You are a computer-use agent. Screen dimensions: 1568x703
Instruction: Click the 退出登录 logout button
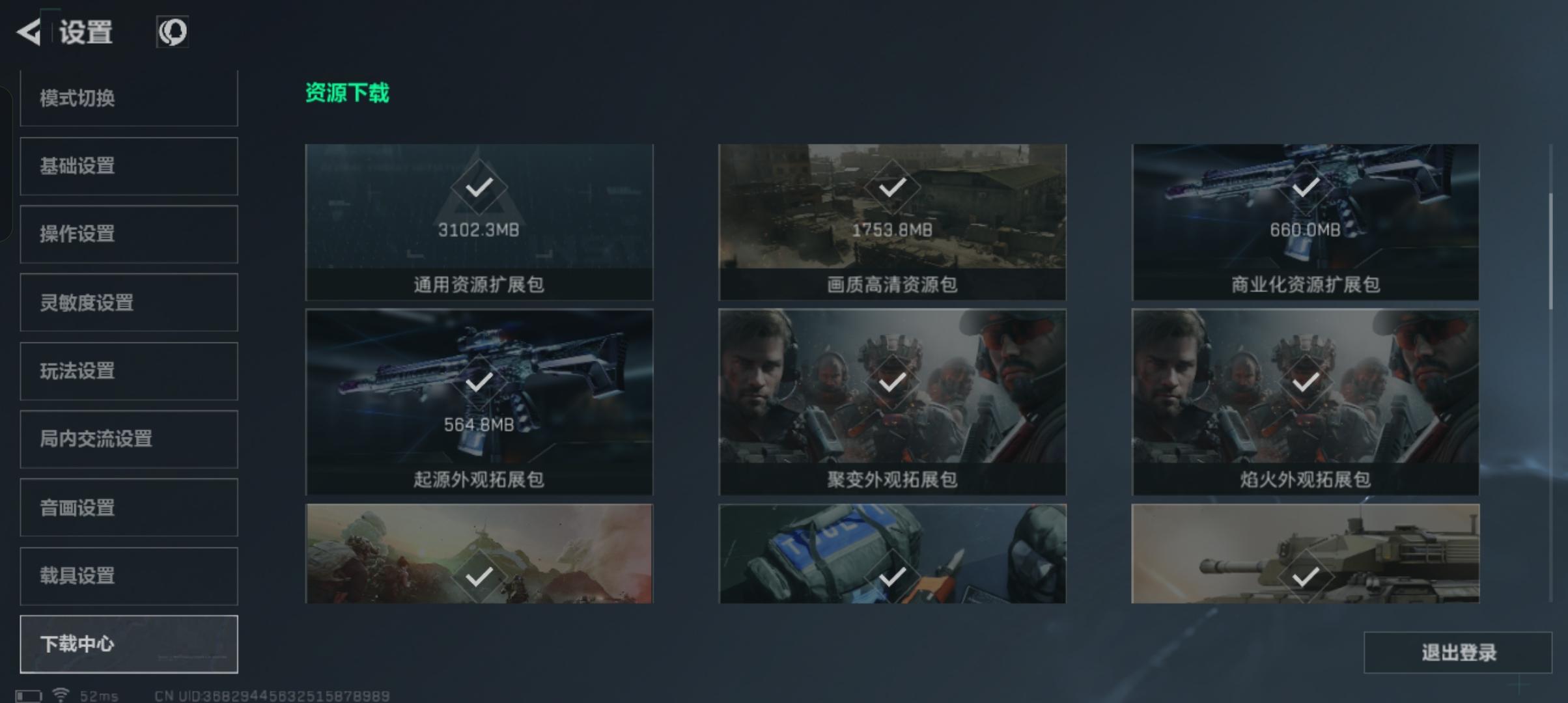(1458, 652)
